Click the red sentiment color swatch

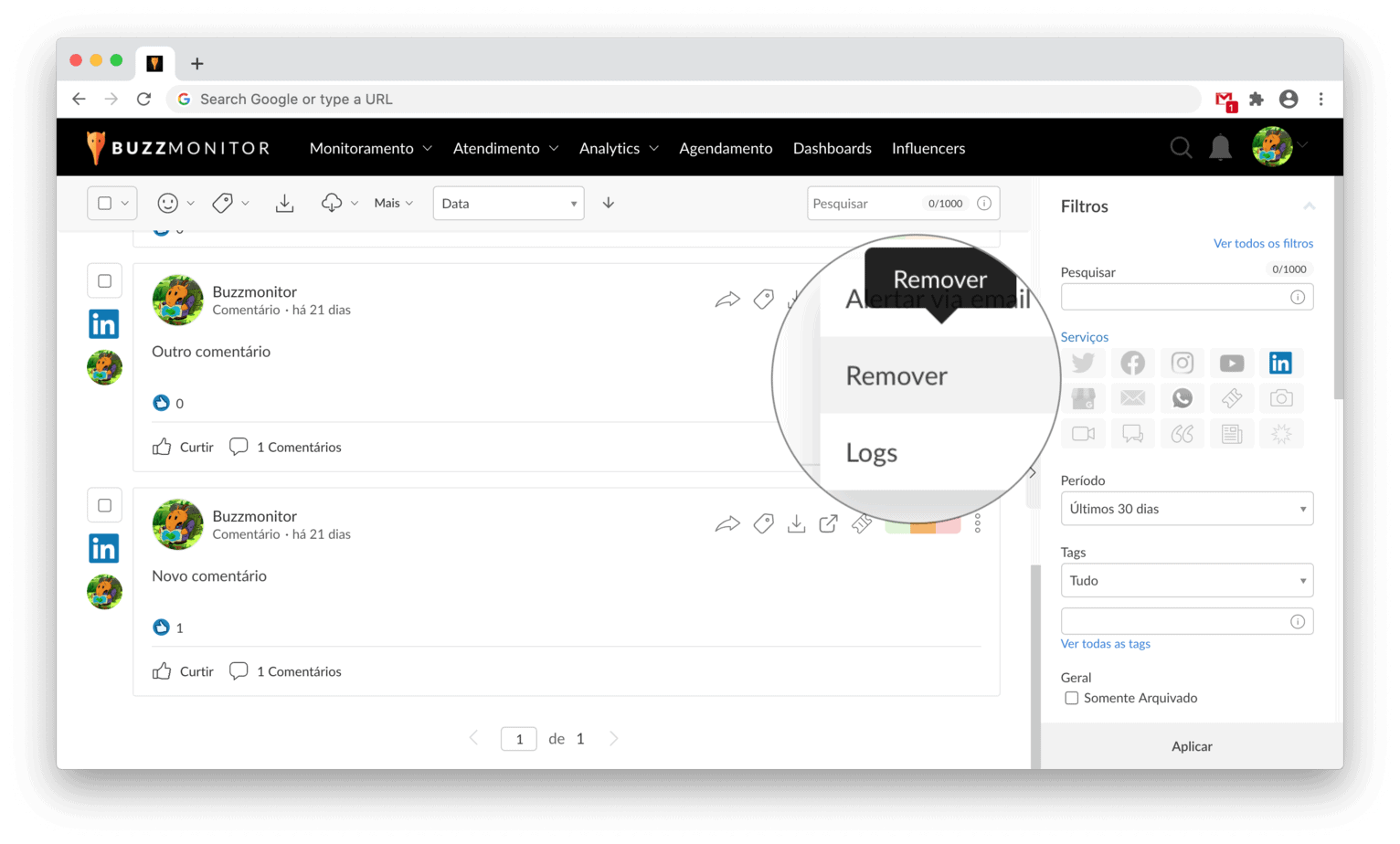point(949,528)
